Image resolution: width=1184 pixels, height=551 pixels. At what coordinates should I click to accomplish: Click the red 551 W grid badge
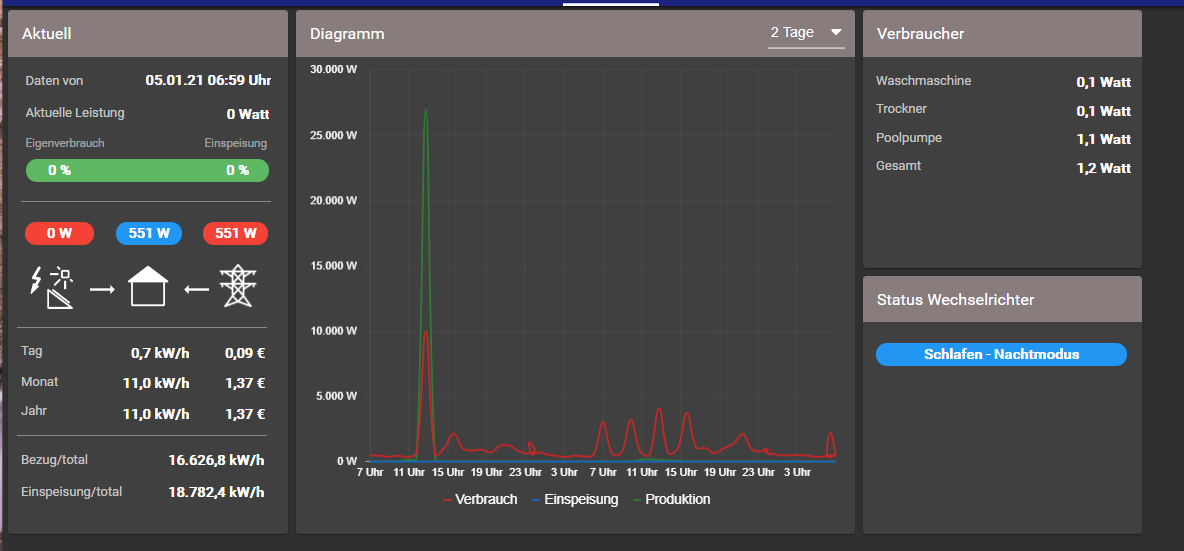click(x=236, y=233)
